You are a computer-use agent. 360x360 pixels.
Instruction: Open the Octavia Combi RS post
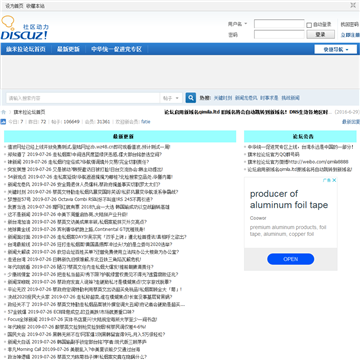(80, 199)
